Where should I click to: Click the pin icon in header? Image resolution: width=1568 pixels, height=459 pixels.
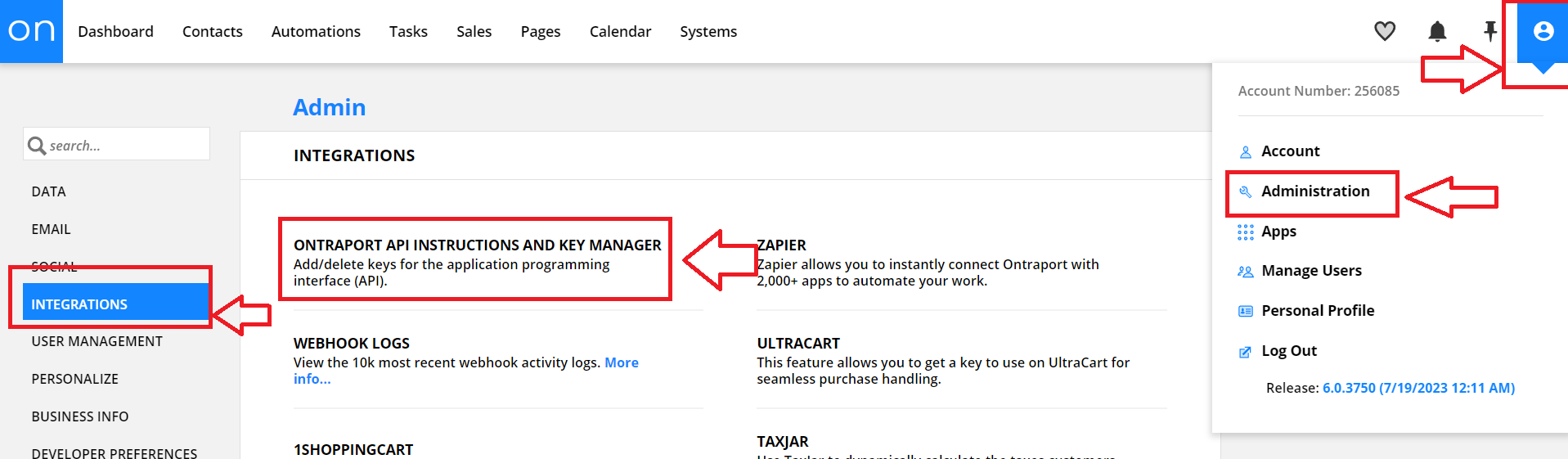(1490, 31)
